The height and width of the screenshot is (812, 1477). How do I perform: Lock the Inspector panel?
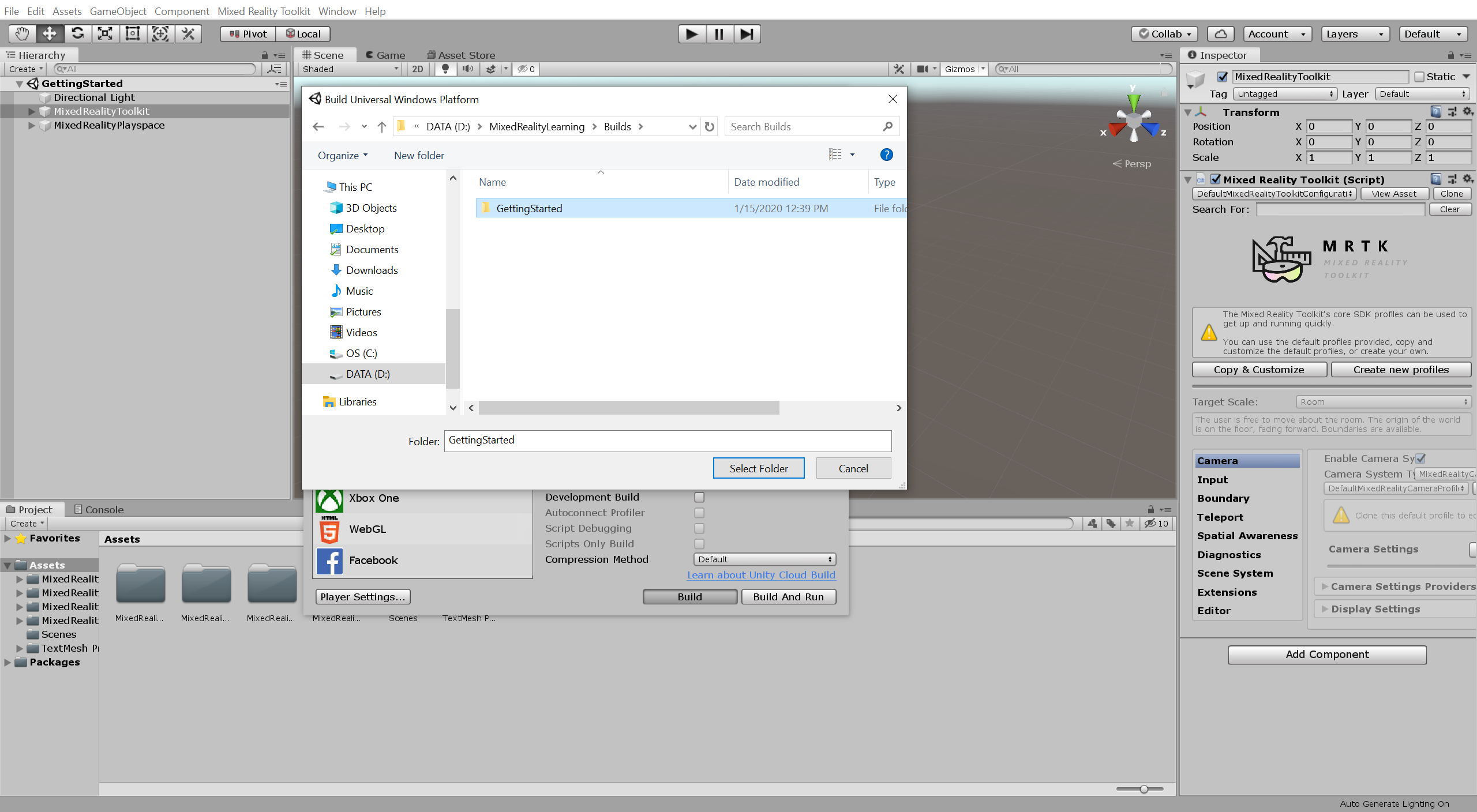pyautogui.click(x=1451, y=55)
